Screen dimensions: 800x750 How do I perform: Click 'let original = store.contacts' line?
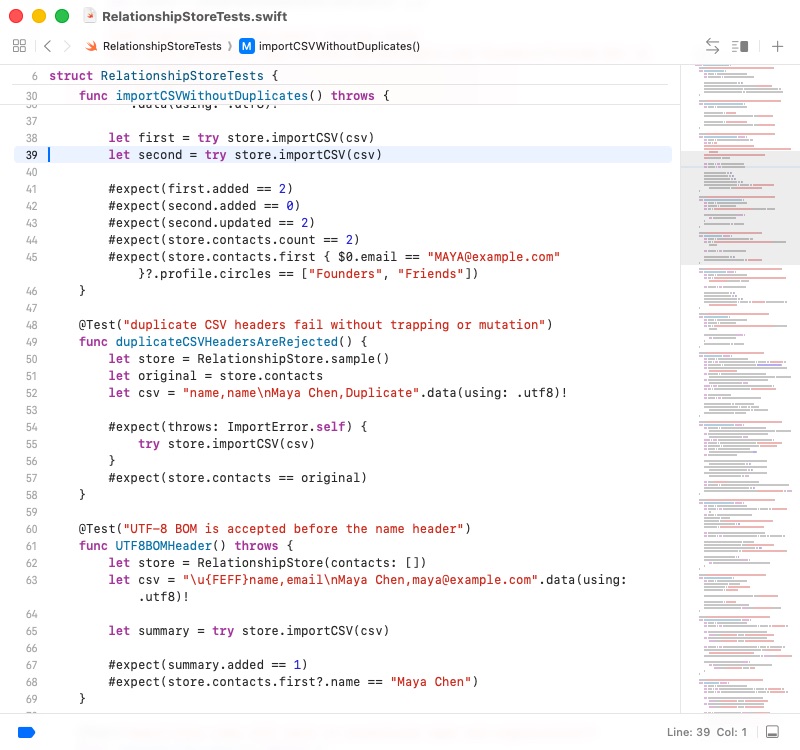pos(215,376)
